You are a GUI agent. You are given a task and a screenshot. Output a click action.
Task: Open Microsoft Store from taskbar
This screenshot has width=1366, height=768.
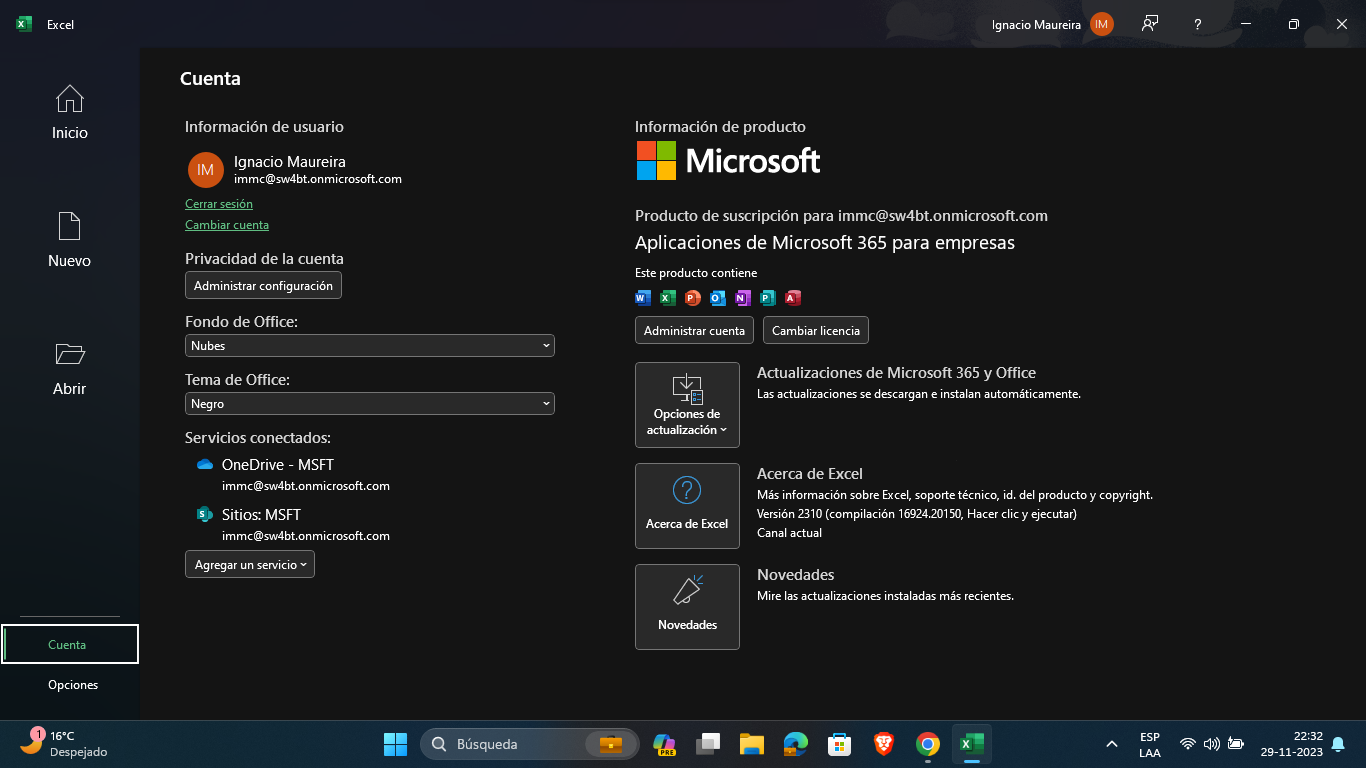pos(840,744)
